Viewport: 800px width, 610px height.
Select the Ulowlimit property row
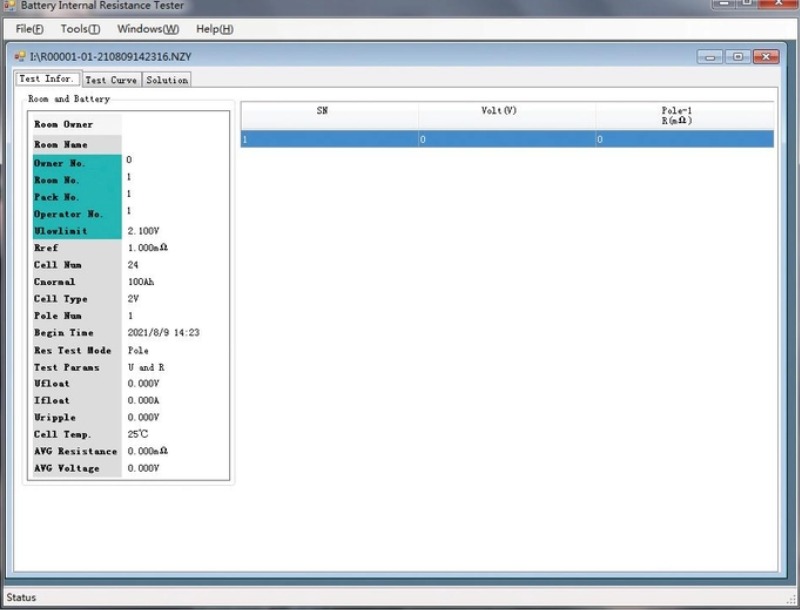point(77,231)
